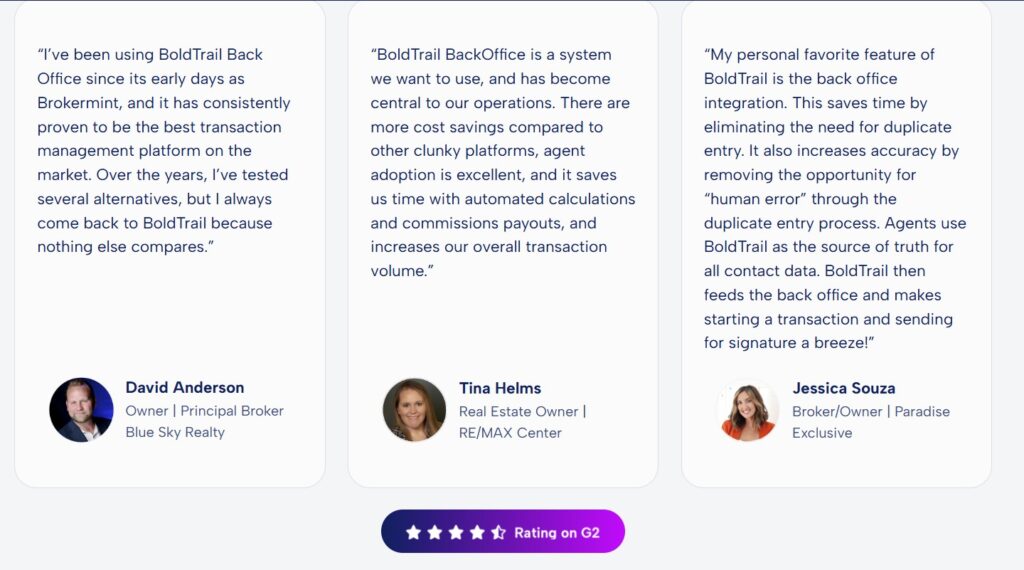1024x570 pixels.
Task: Click the Blue Sky Realty company text
Action: click(x=175, y=432)
